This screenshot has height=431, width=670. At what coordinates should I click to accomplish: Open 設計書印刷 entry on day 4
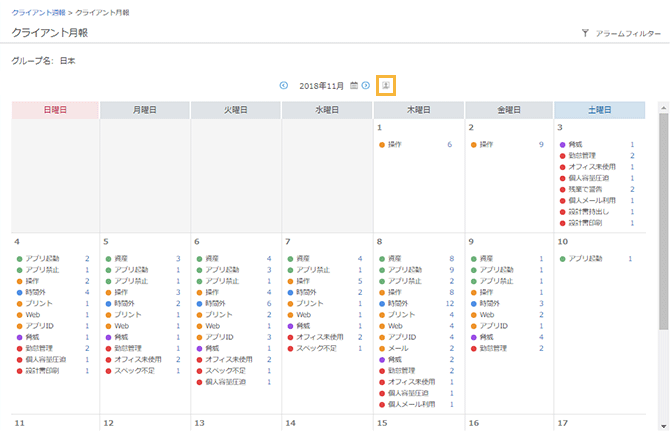[x=45, y=370]
